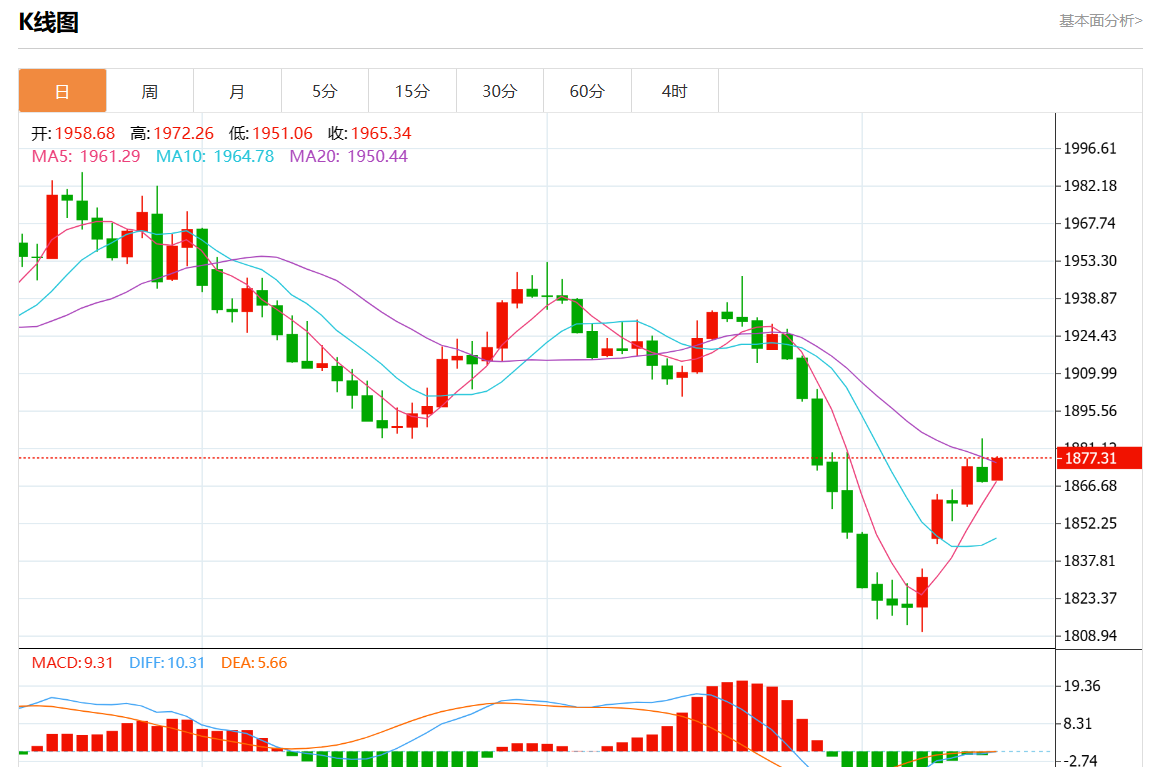The image size is (1158, 767).
Task: Click the 8.31 MACD axis label
Action: [x=1078, y=724]
